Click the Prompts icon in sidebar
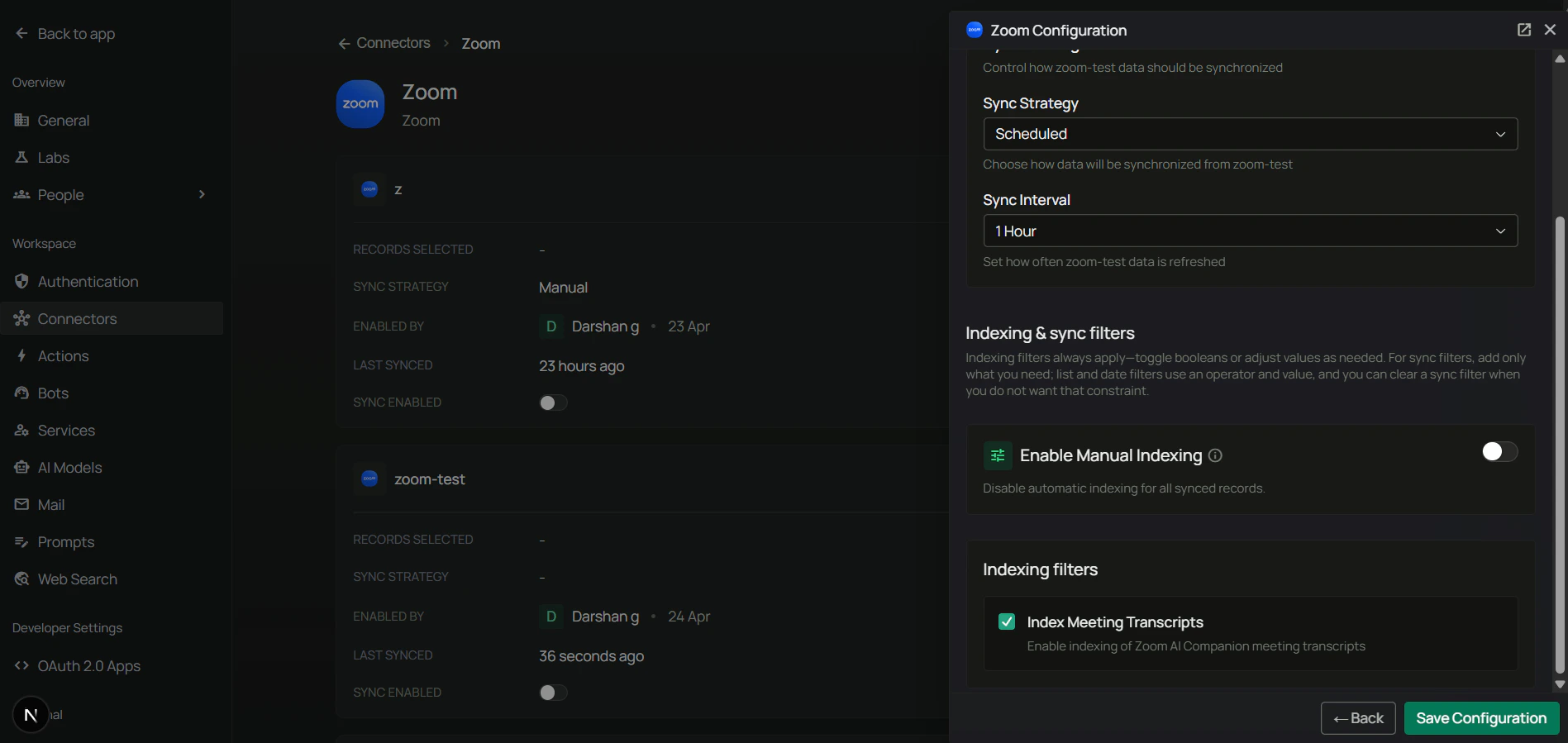The width and height of the screenshot is (1568, 743). click(21, 542)
